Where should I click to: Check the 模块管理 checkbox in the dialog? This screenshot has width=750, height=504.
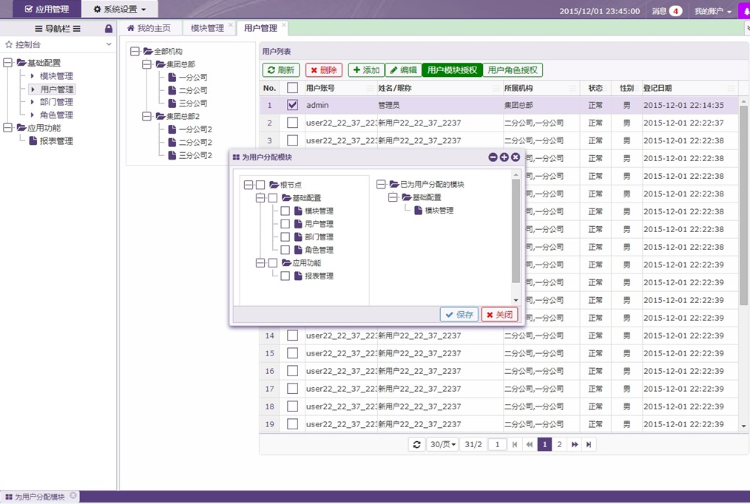click(x=285, y=211)
